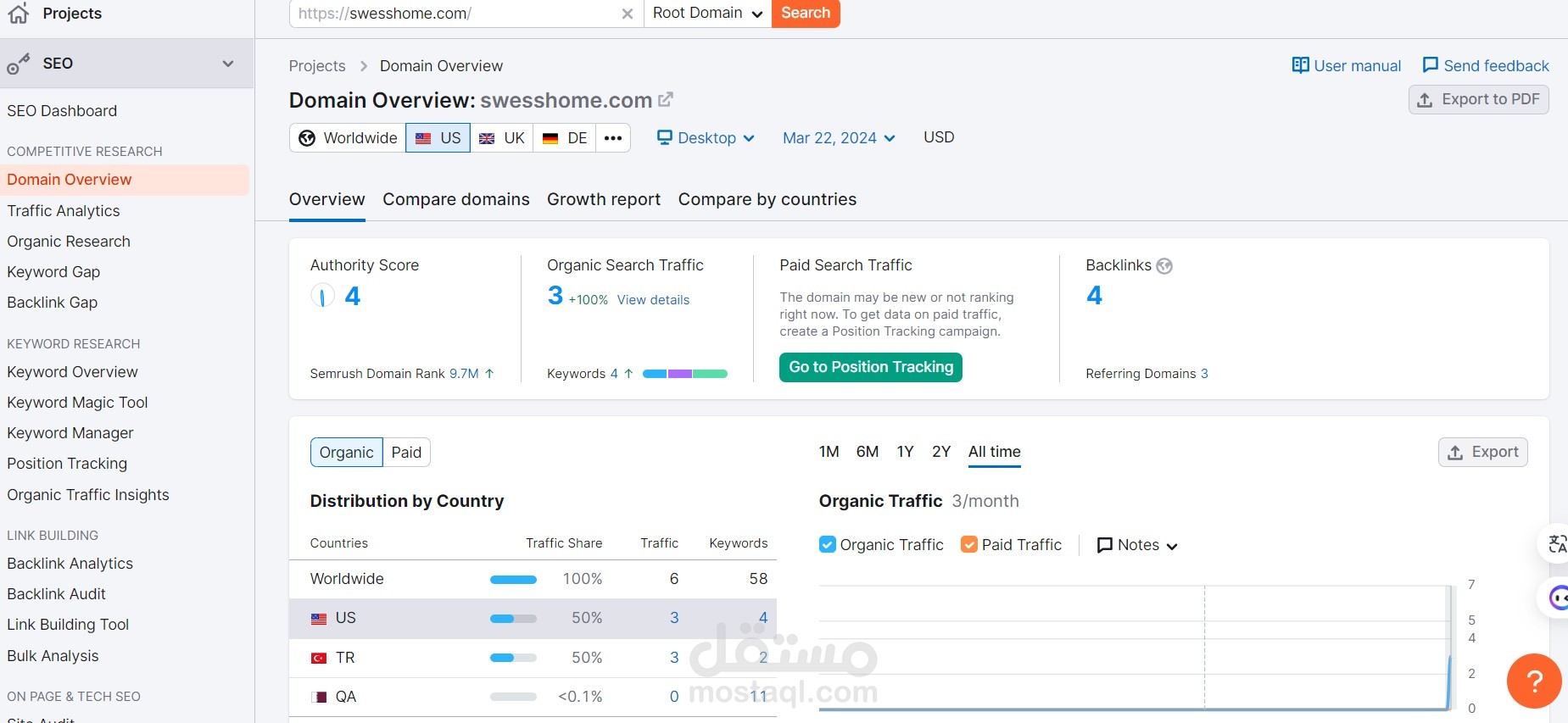1568x723 pixels.
Task: Click the User manual book icon
Action: click(x=1300, y=65)
